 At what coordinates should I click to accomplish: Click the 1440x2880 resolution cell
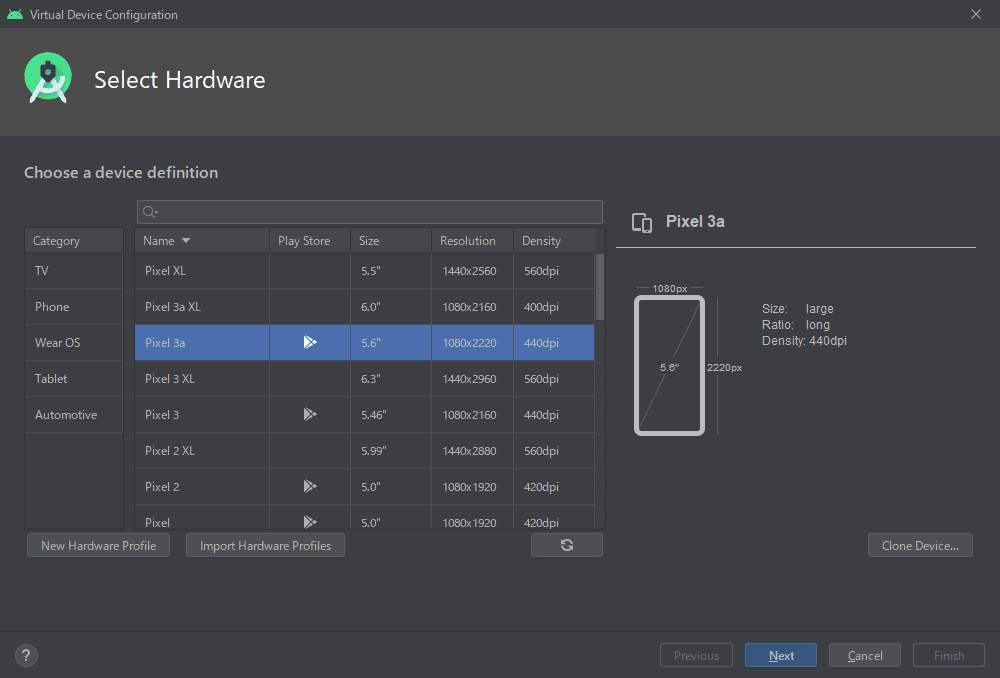pyautogui.click(x=473, y=451)
